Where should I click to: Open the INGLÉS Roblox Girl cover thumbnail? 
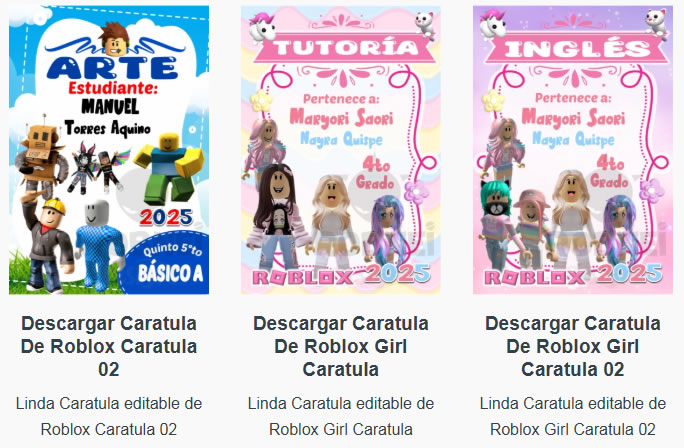click(x=573, y=150)
